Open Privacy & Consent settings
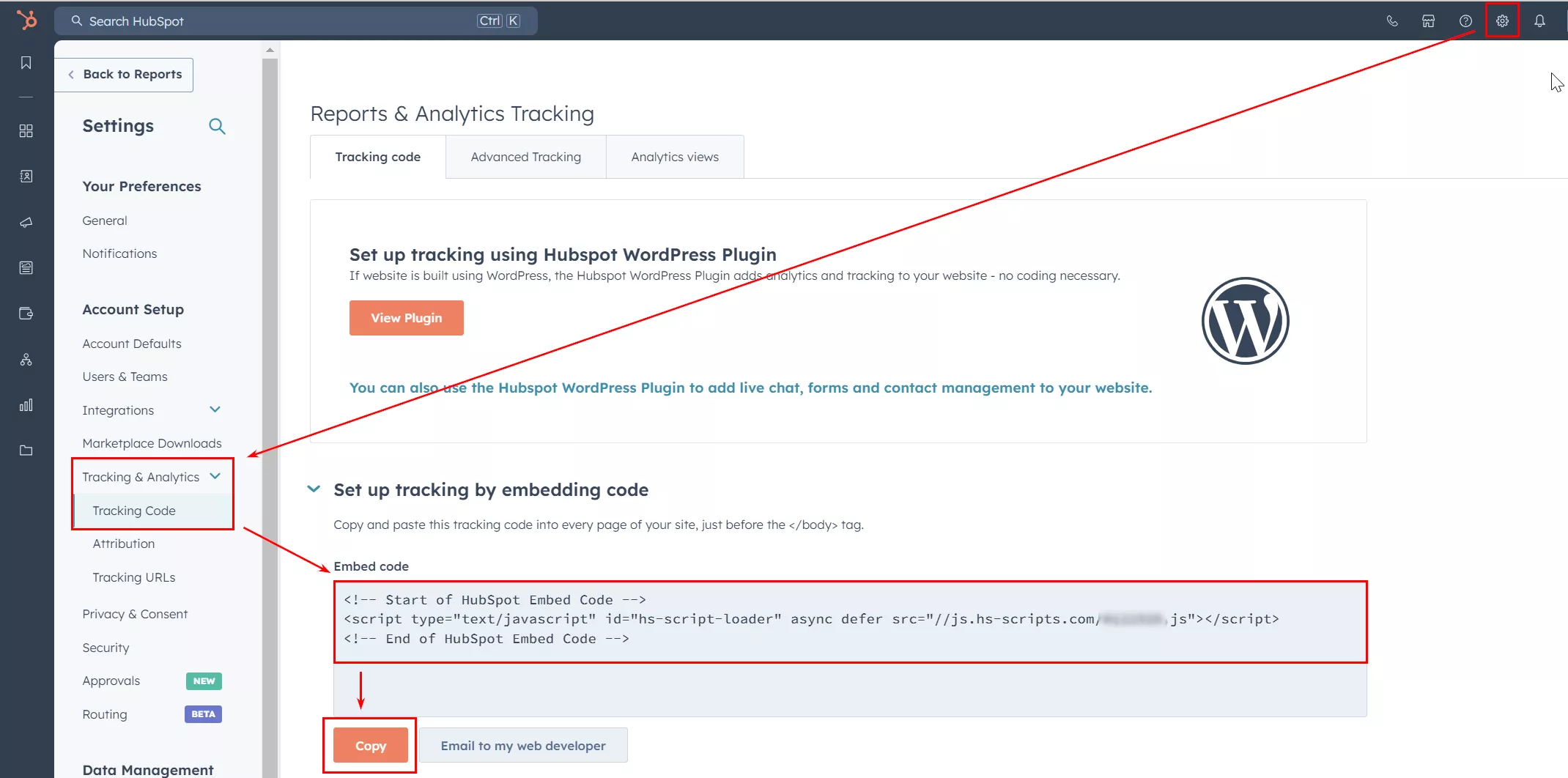1568x778 pixels. pos(135,614)
